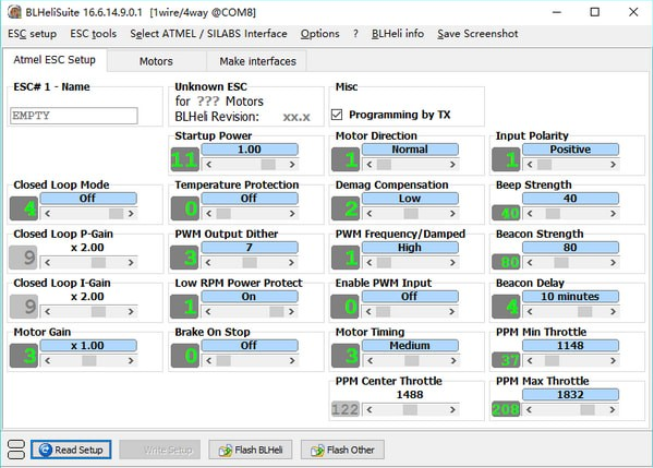Click the Beacon Delay slider thumb

click(x=585, y=311)
